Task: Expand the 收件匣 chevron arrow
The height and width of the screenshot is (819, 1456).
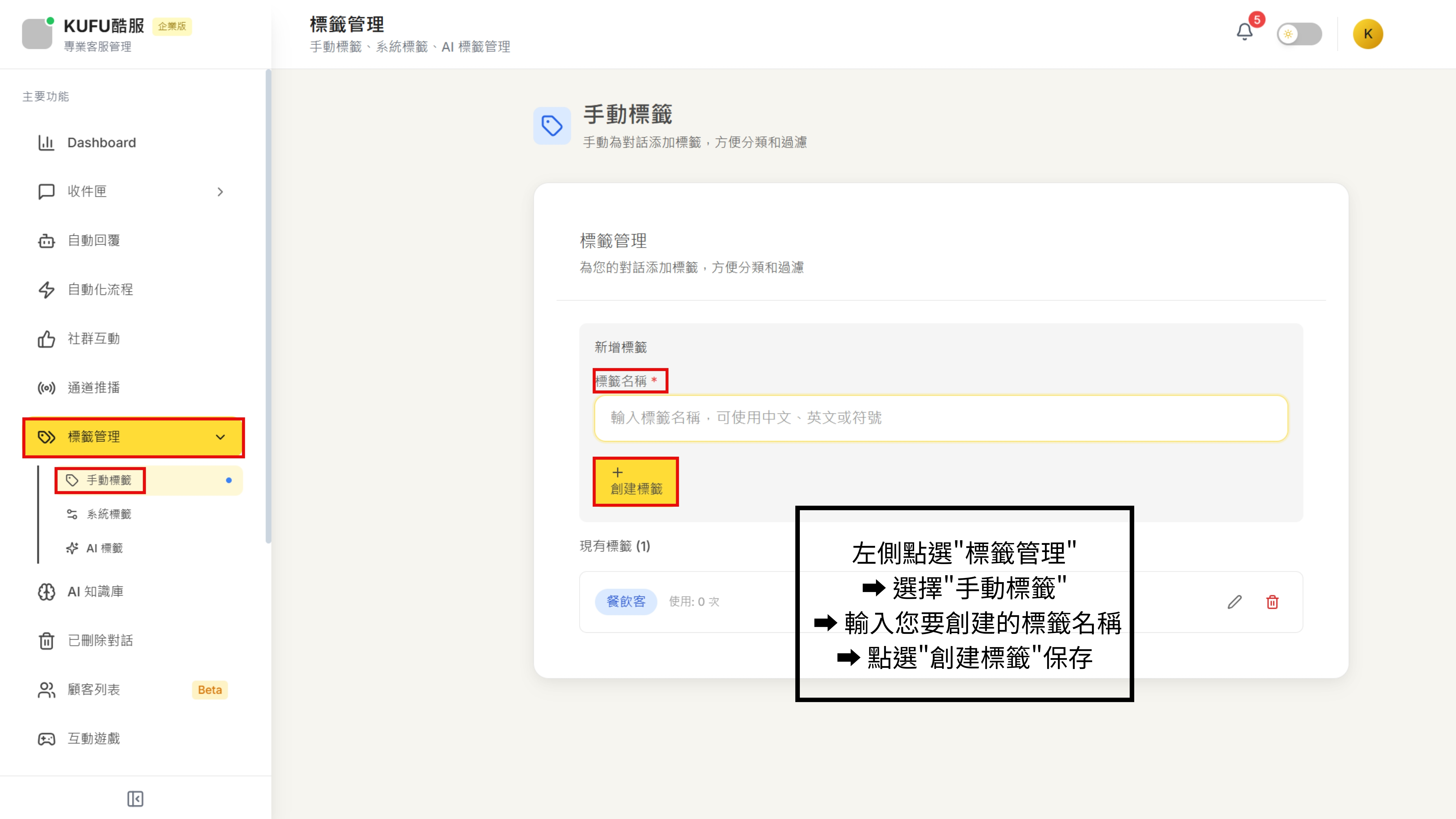Action: [220, 192]
